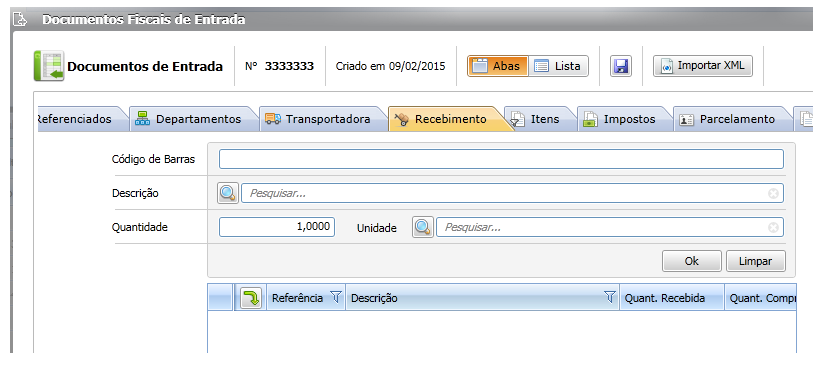The image size is (821, 367).
Task: Click the Departamentos tab's org chart icon
Action: pyautogui.click(x=142, y=119)
